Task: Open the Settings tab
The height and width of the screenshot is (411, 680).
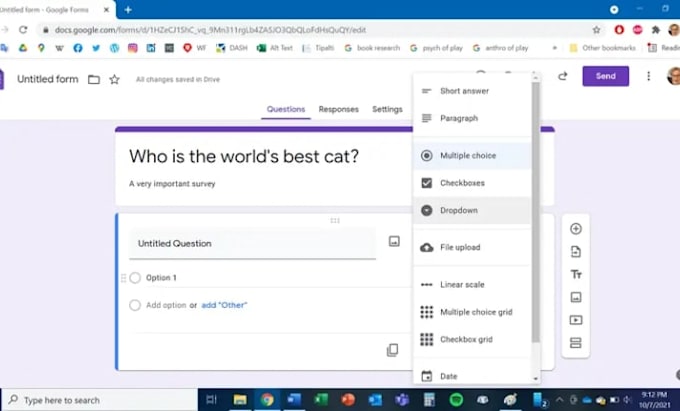Action: (387, 109)
